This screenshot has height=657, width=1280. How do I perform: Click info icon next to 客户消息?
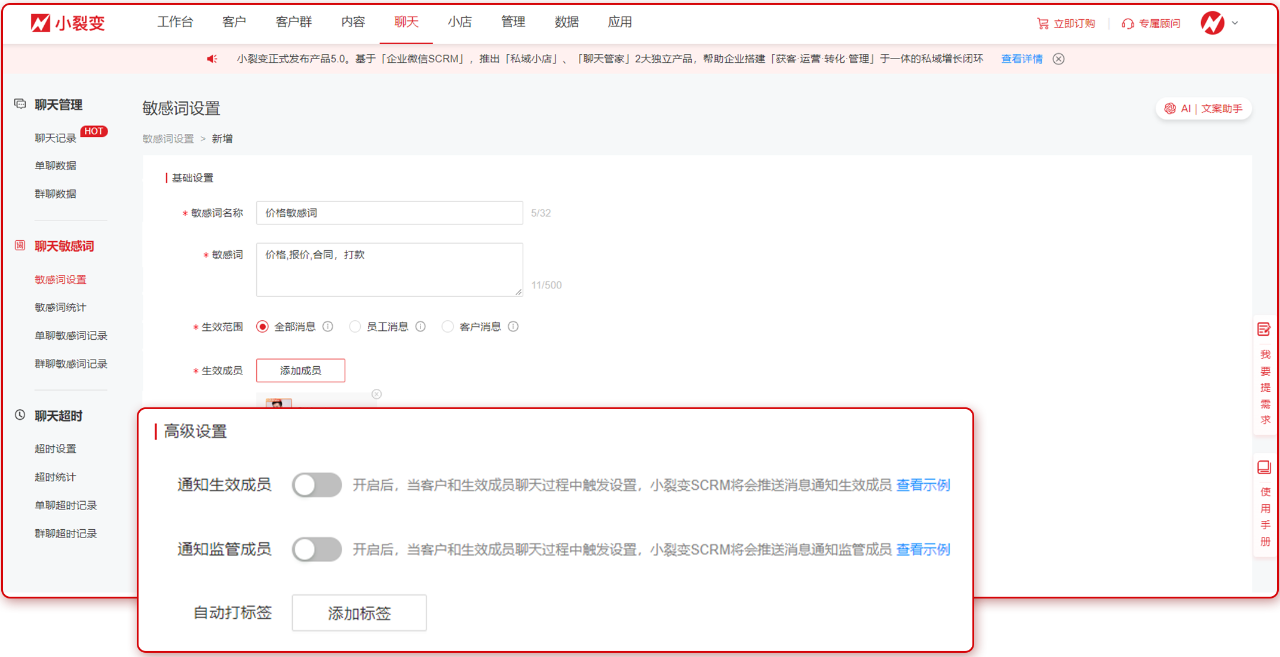pos(513,327)
